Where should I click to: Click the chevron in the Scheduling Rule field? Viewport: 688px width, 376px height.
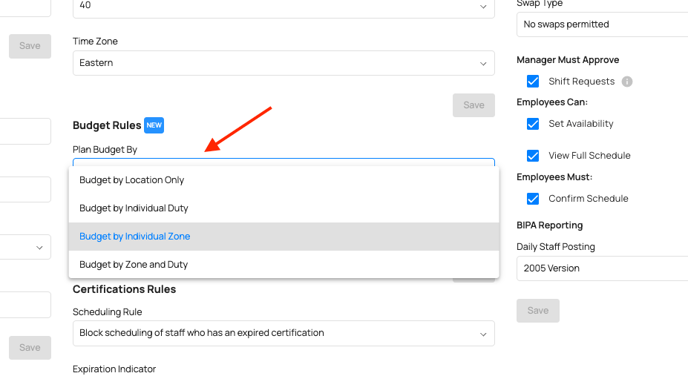tap(483, 334)
